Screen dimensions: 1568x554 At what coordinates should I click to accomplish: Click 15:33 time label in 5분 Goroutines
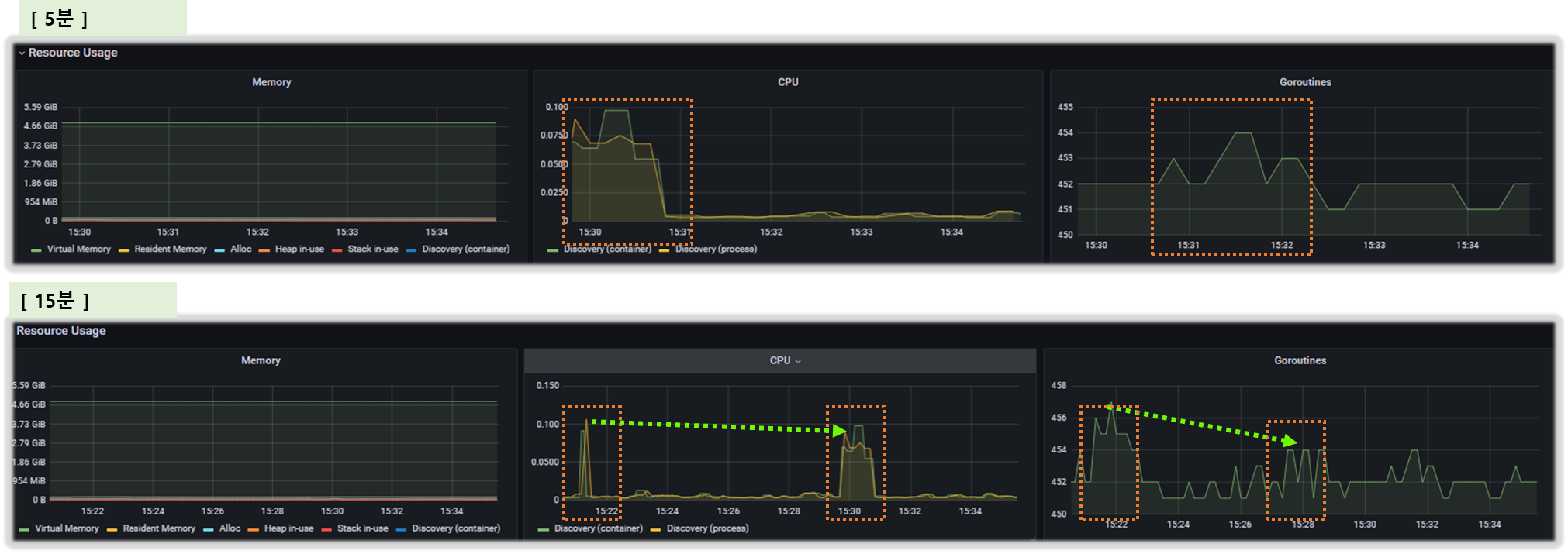[1374, 245]
